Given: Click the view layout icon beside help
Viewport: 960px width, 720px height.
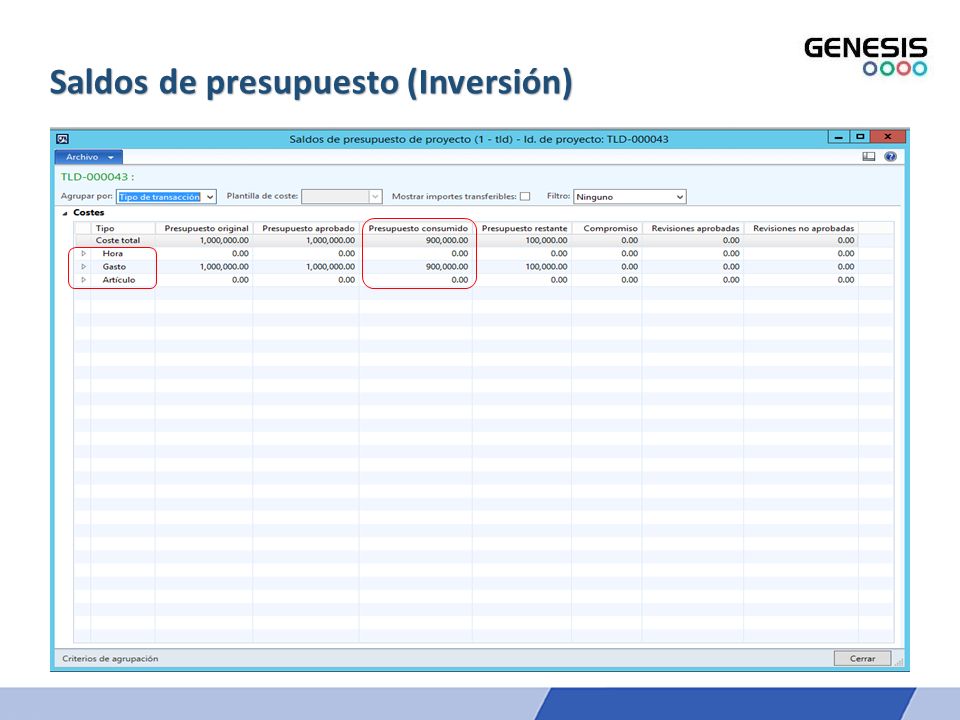Looking at the screenshot, I should tap(869, 157).
